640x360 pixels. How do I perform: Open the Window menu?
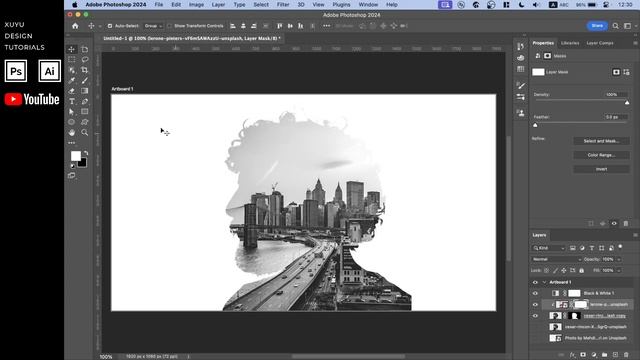pos(368,4)
